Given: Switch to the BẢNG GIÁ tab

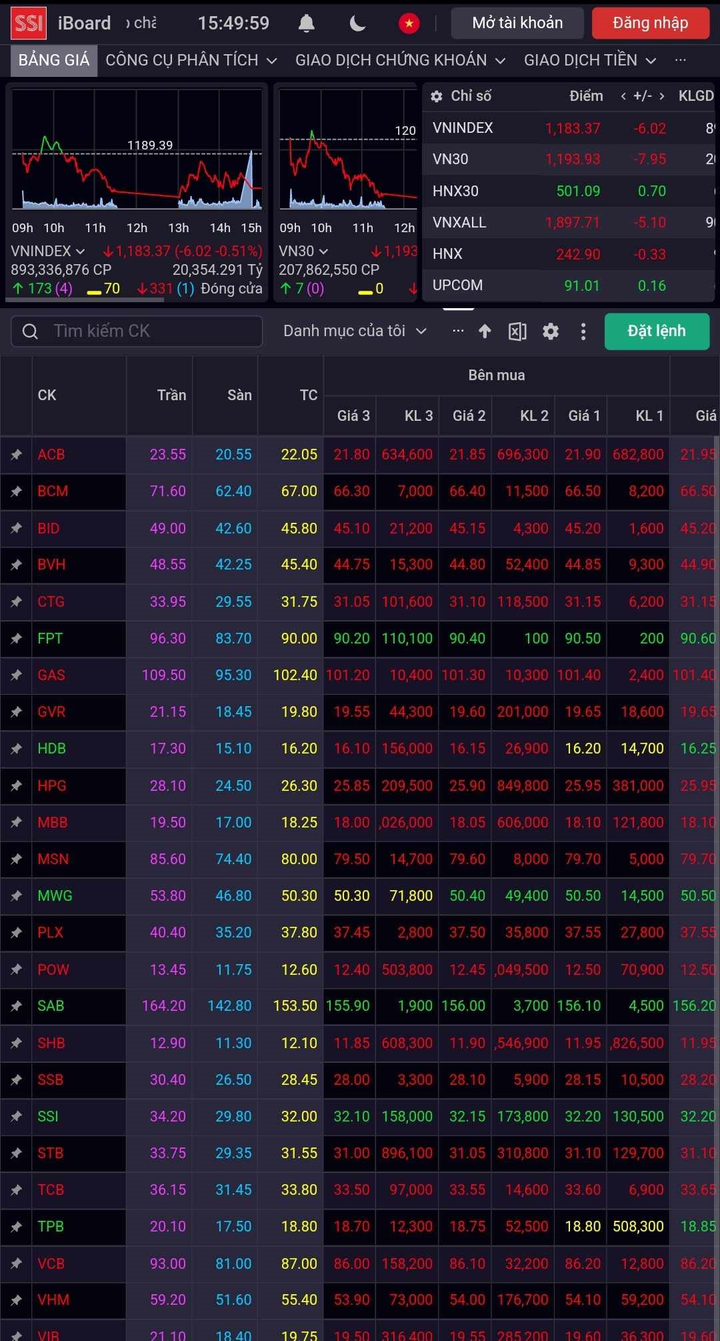Looking at the screenshot, I should [54, 60].
